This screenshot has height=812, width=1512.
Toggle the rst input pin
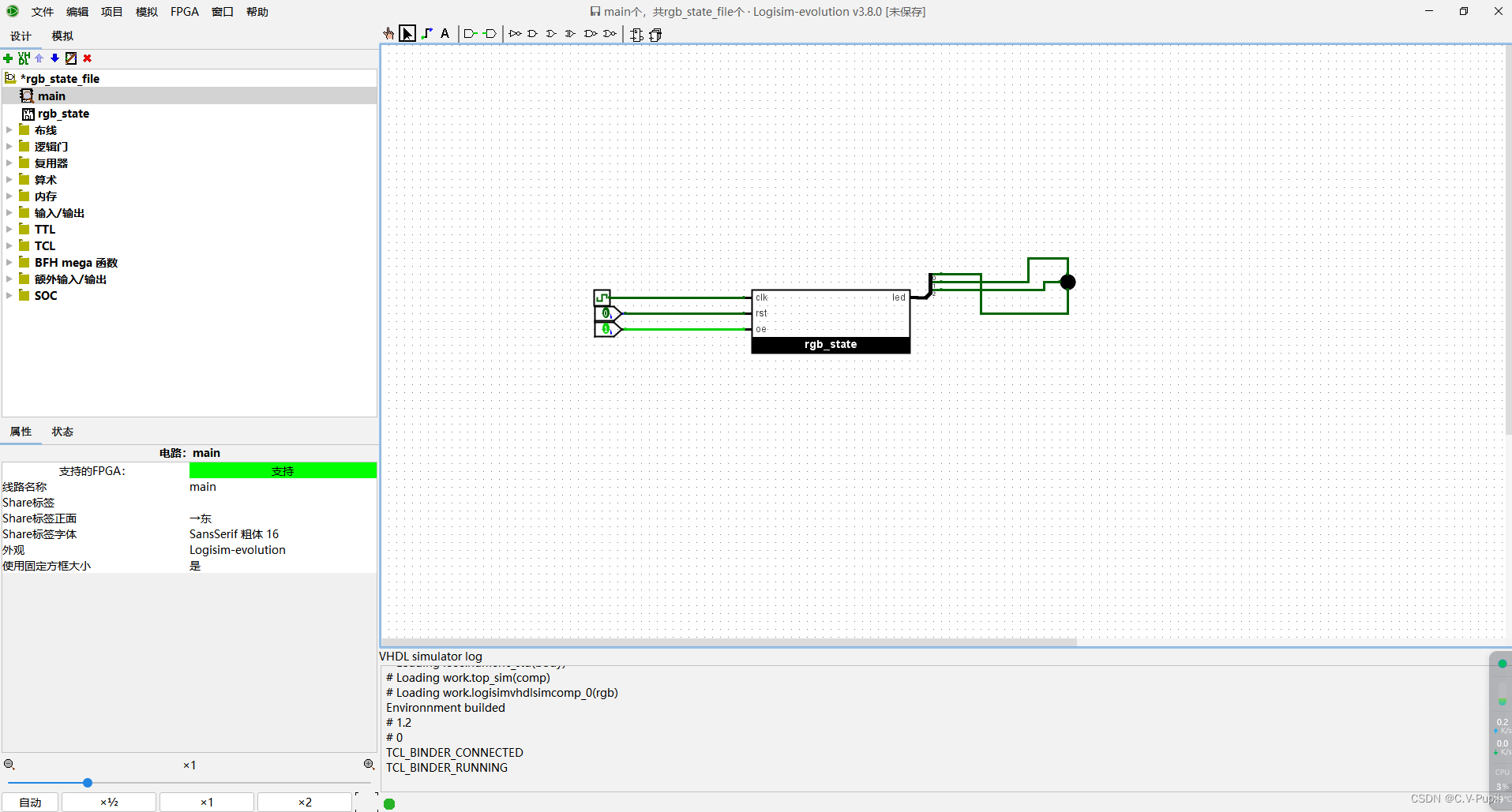(606, 313)
